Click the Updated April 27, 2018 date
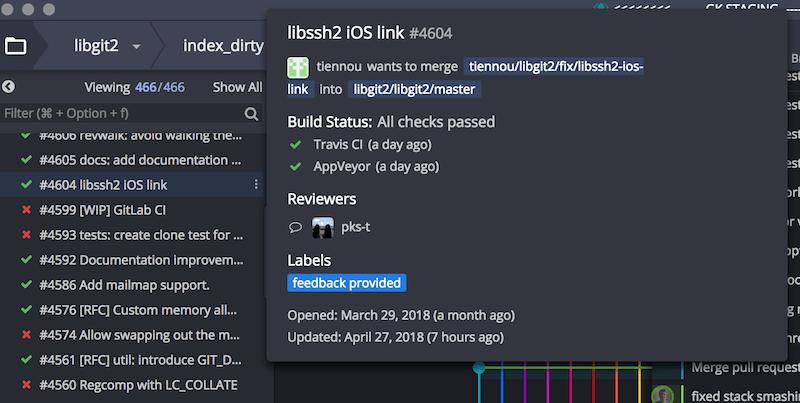 tap(395, 337)
